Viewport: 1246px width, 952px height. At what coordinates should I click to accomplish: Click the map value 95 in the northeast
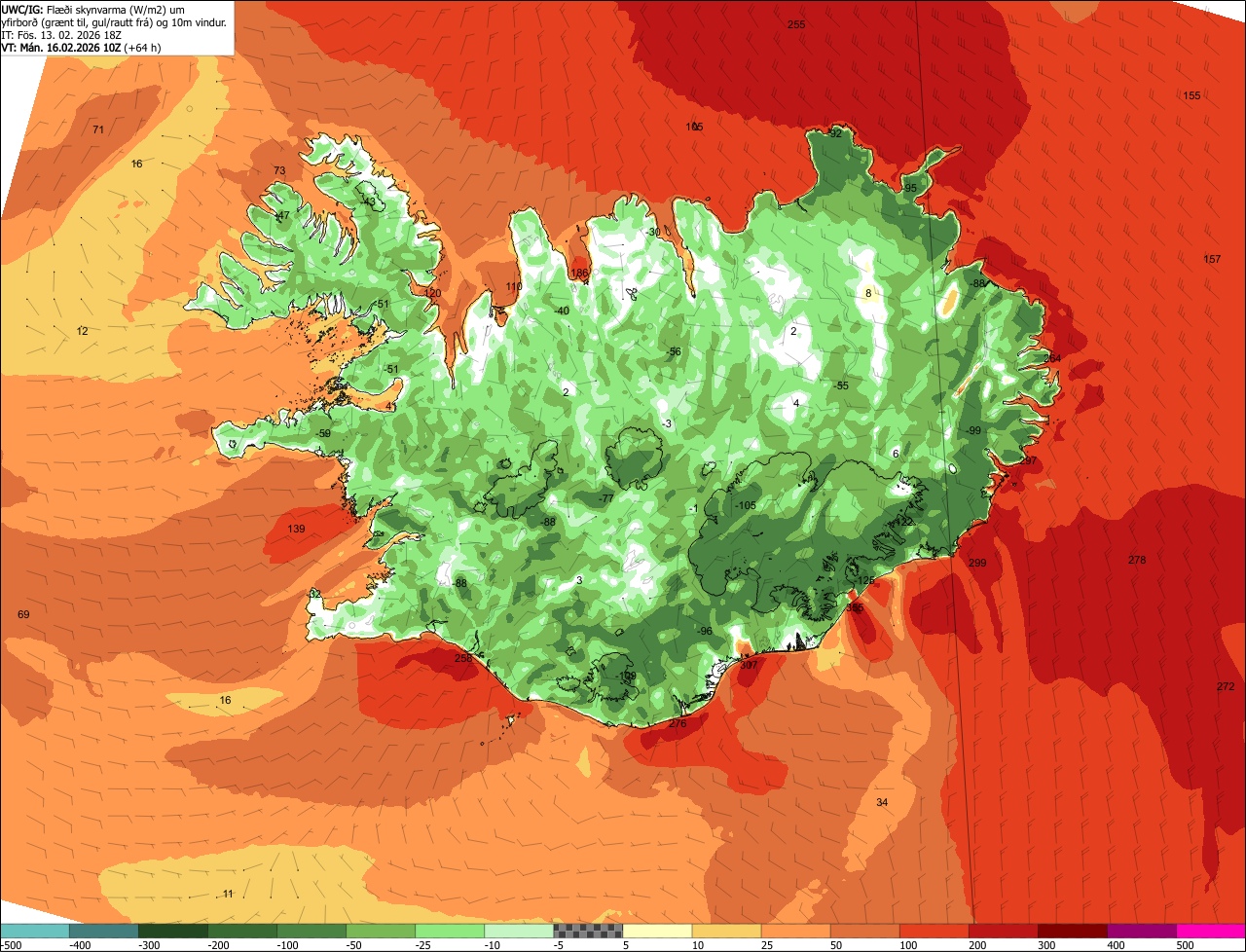click(911, 189)
